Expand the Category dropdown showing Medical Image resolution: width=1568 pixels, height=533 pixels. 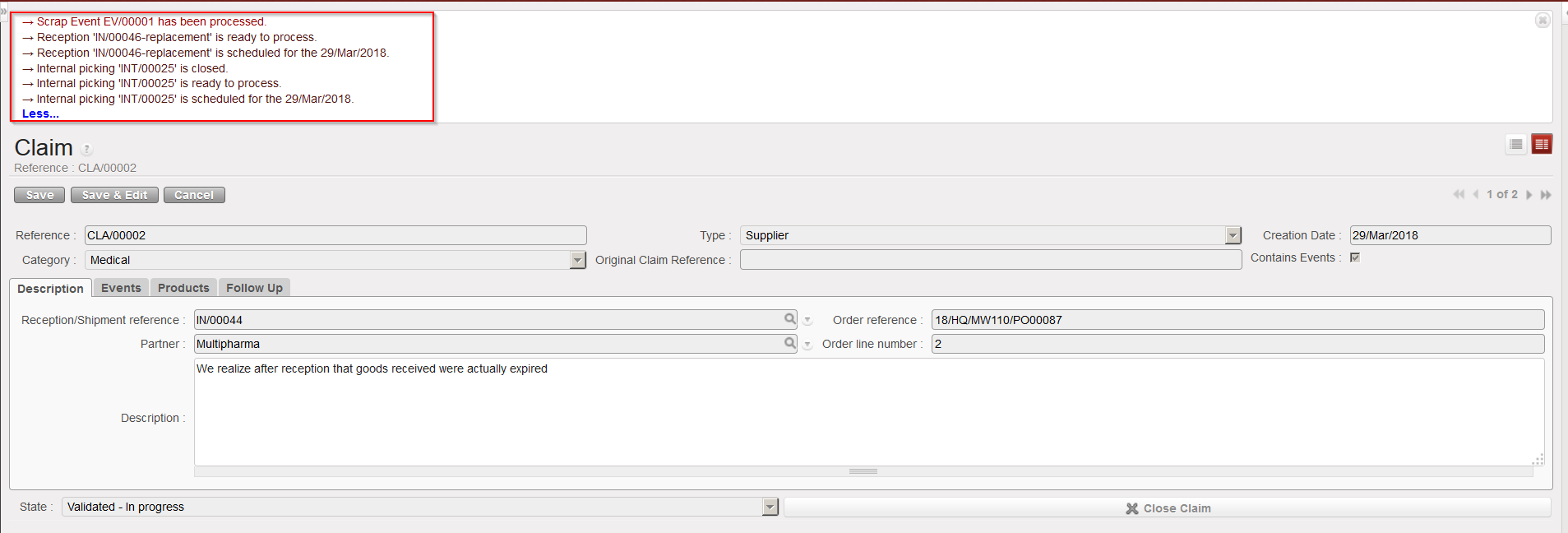[x=577, y=261]
